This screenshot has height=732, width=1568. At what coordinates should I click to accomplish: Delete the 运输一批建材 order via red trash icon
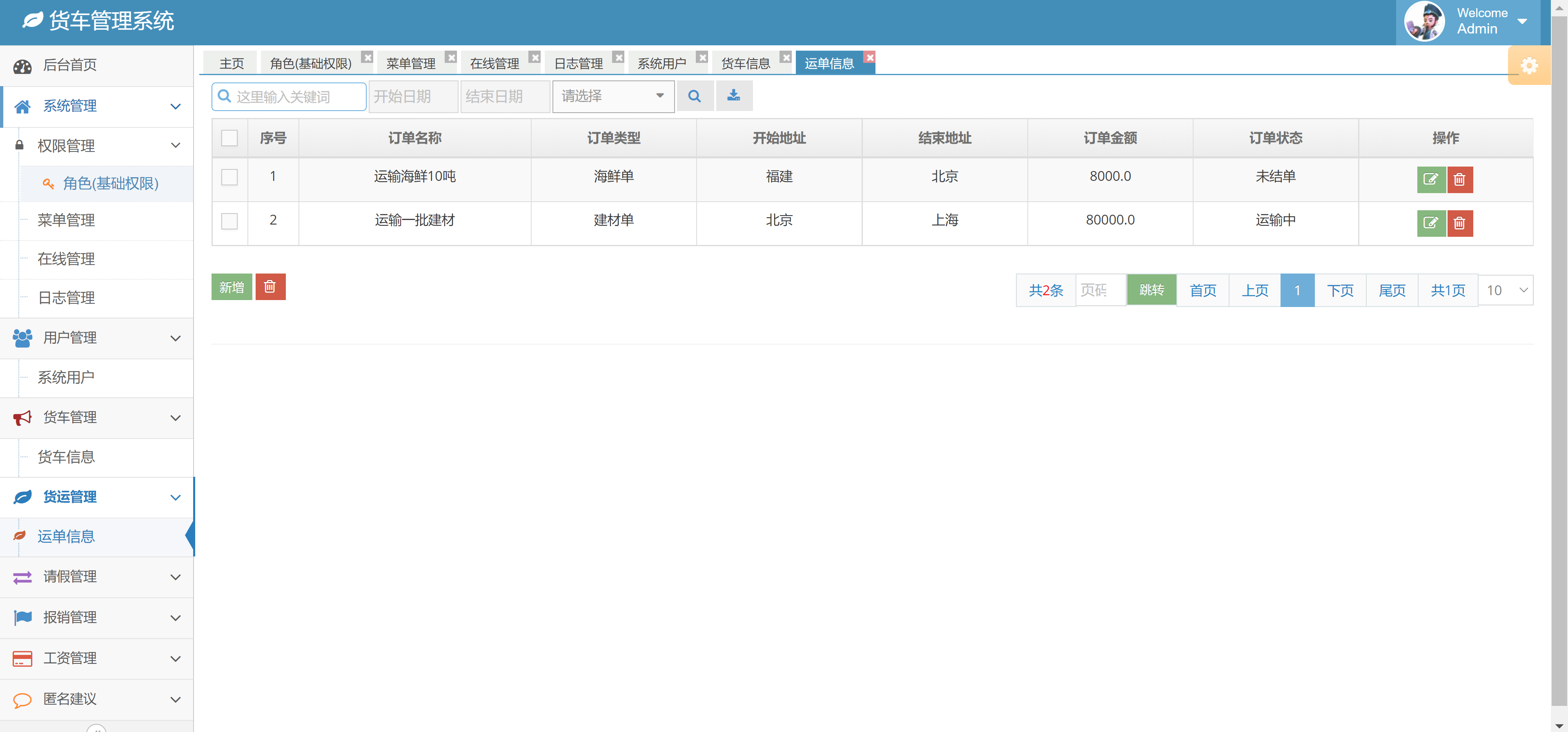pos(1460,223)
